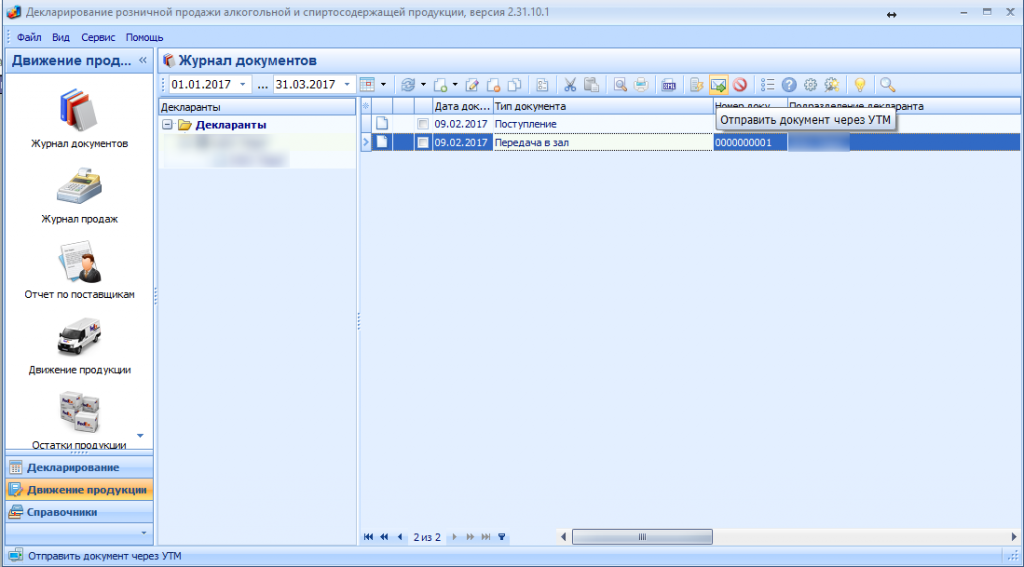Tick the checkbox in the Передача в зал row
1024x567 pixels.
423,142
